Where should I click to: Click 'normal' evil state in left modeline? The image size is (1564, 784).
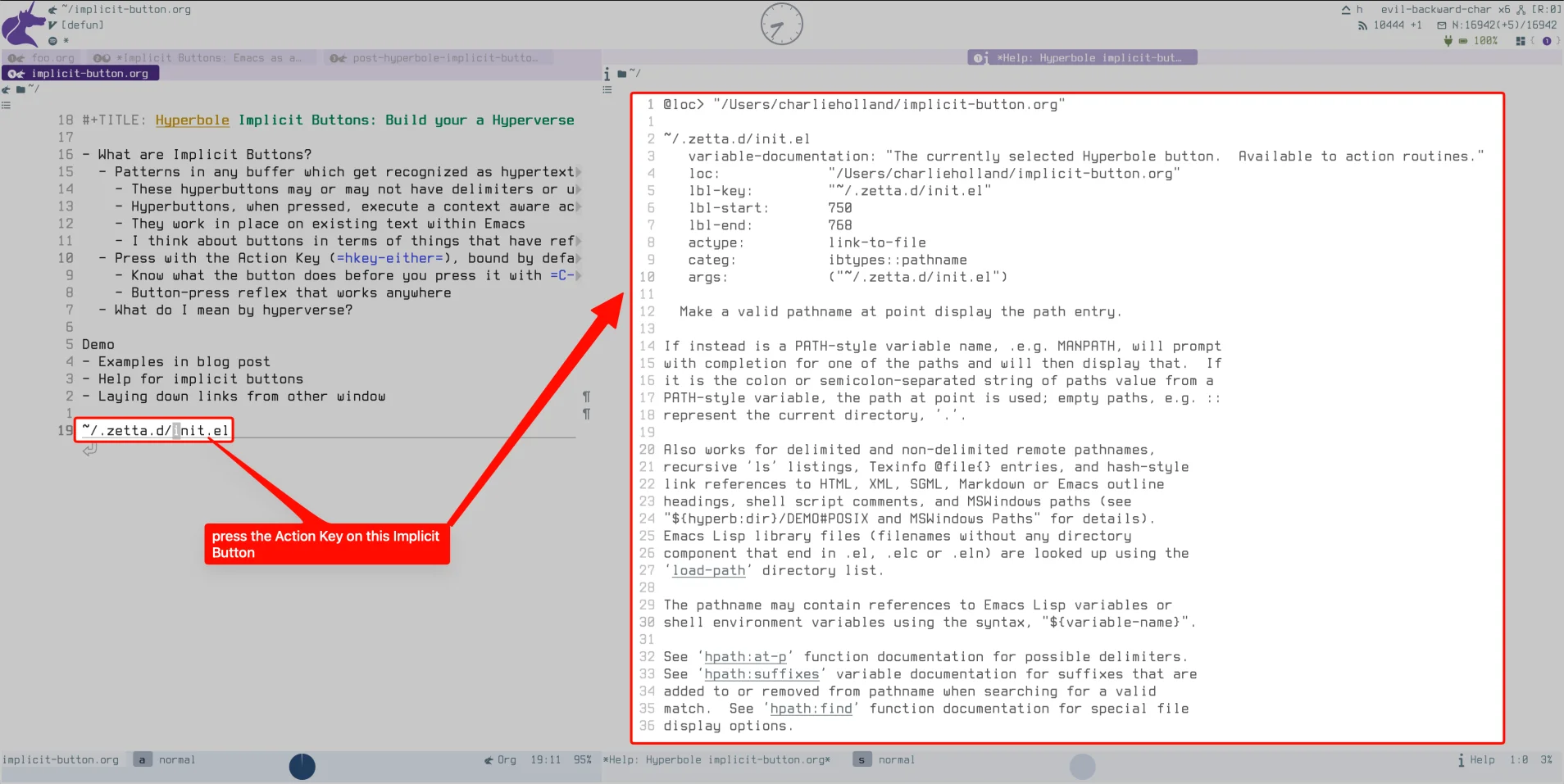[x=177, y=759]
